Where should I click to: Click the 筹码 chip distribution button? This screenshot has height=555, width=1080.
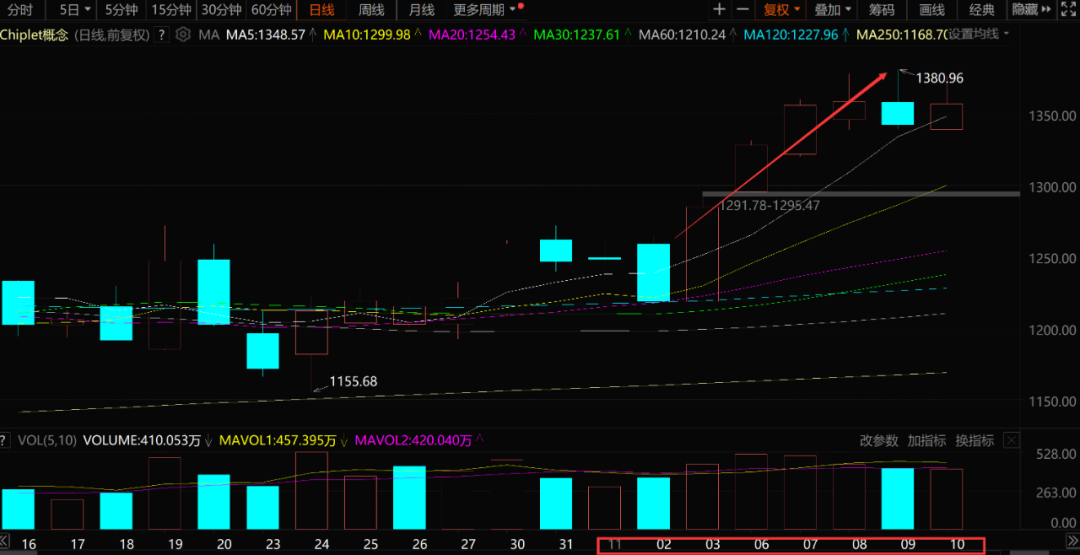tap(882, 10)
